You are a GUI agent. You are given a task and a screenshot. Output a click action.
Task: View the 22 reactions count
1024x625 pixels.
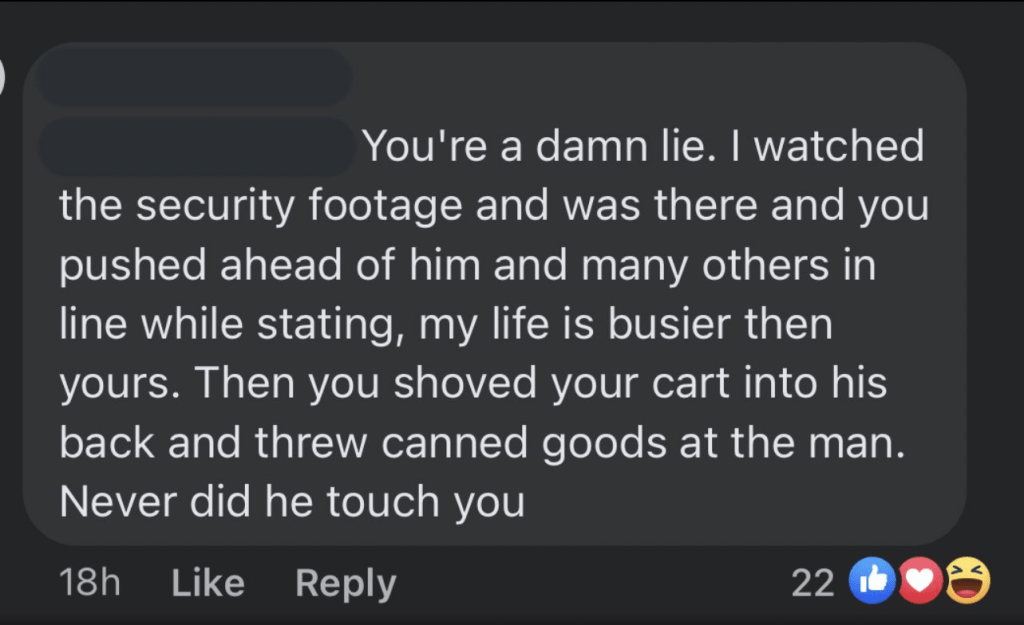(812, 583)
